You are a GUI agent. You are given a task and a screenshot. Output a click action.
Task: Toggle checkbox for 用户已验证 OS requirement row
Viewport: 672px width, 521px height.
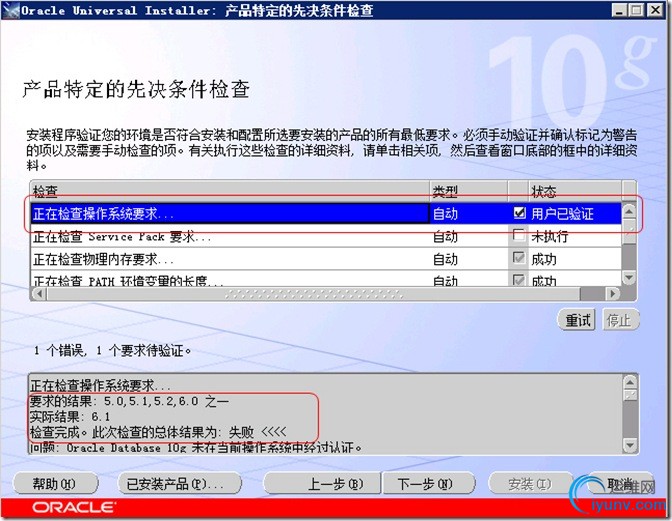click(519, 213)
